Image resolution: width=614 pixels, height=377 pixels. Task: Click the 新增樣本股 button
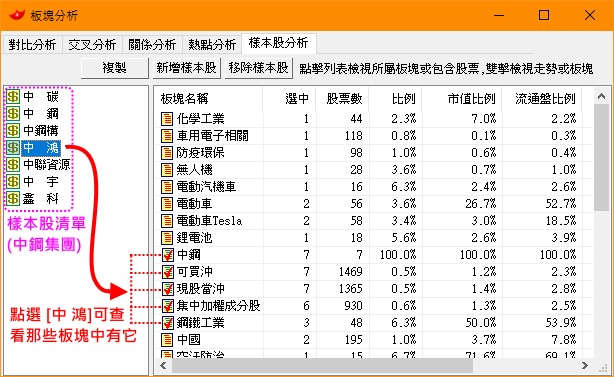186,68
